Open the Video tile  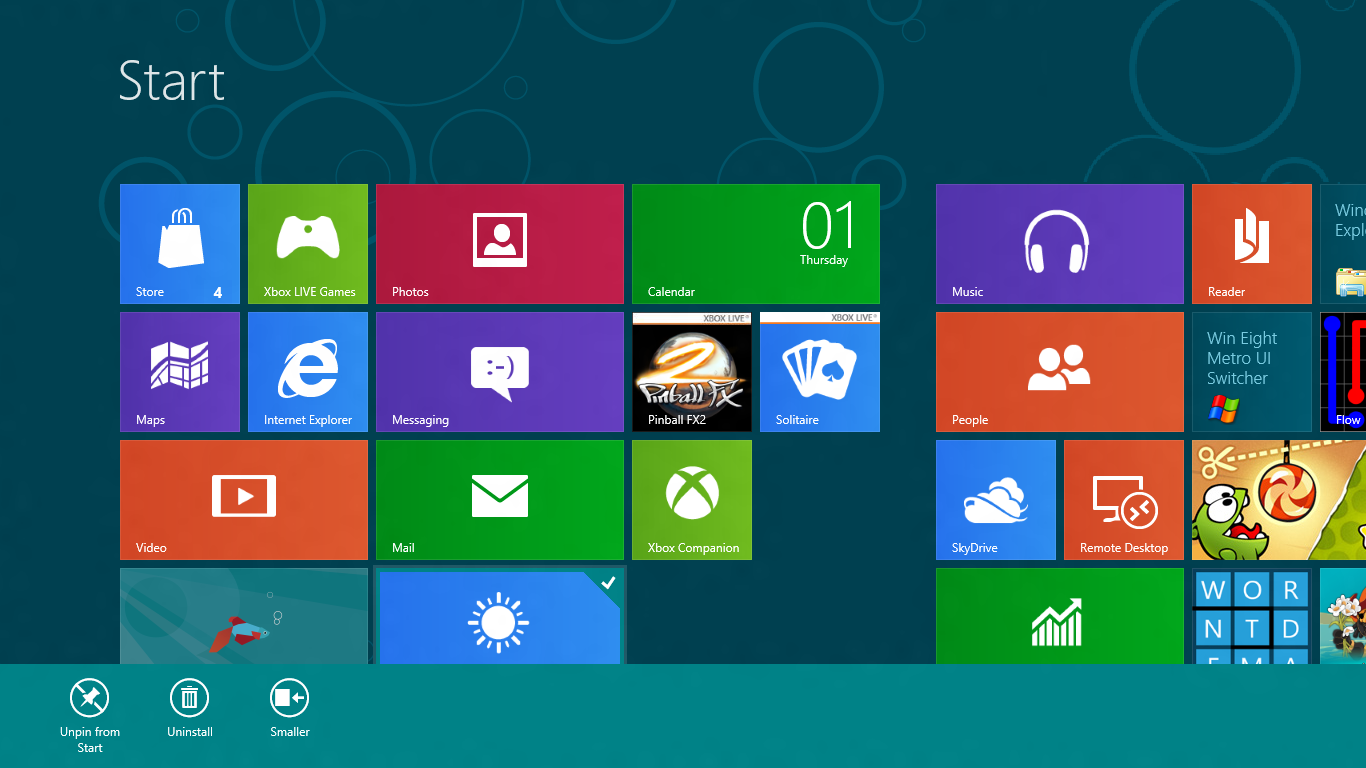tap(244, 500)
